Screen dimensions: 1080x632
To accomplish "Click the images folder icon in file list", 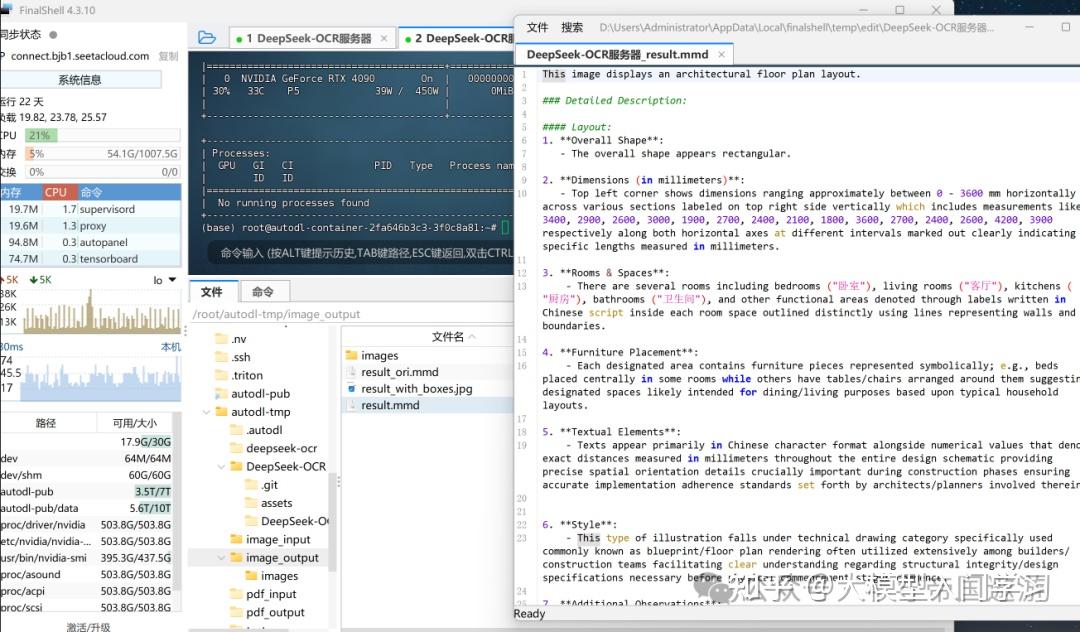I will 352,355.
